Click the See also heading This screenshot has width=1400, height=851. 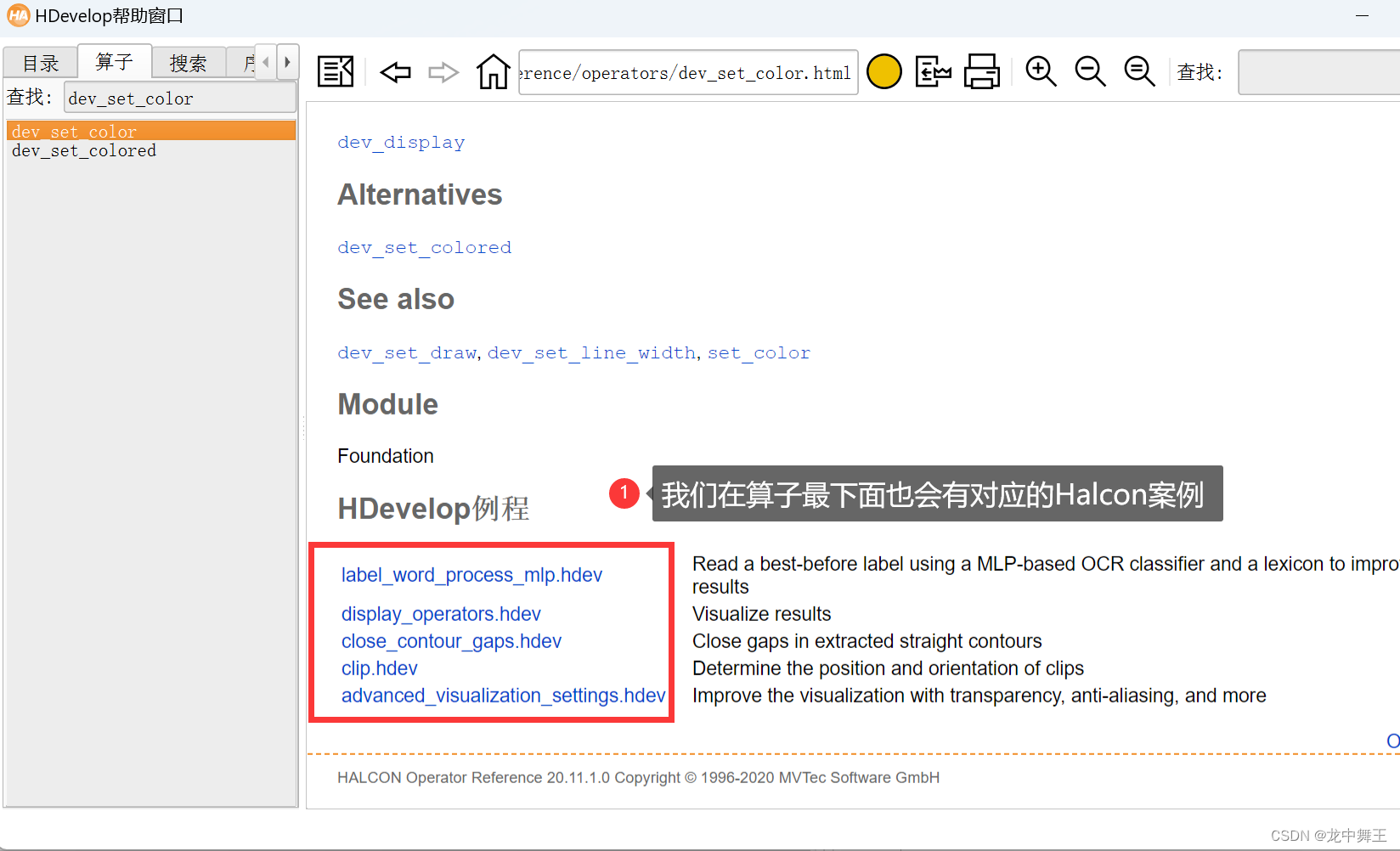[396, 299]
